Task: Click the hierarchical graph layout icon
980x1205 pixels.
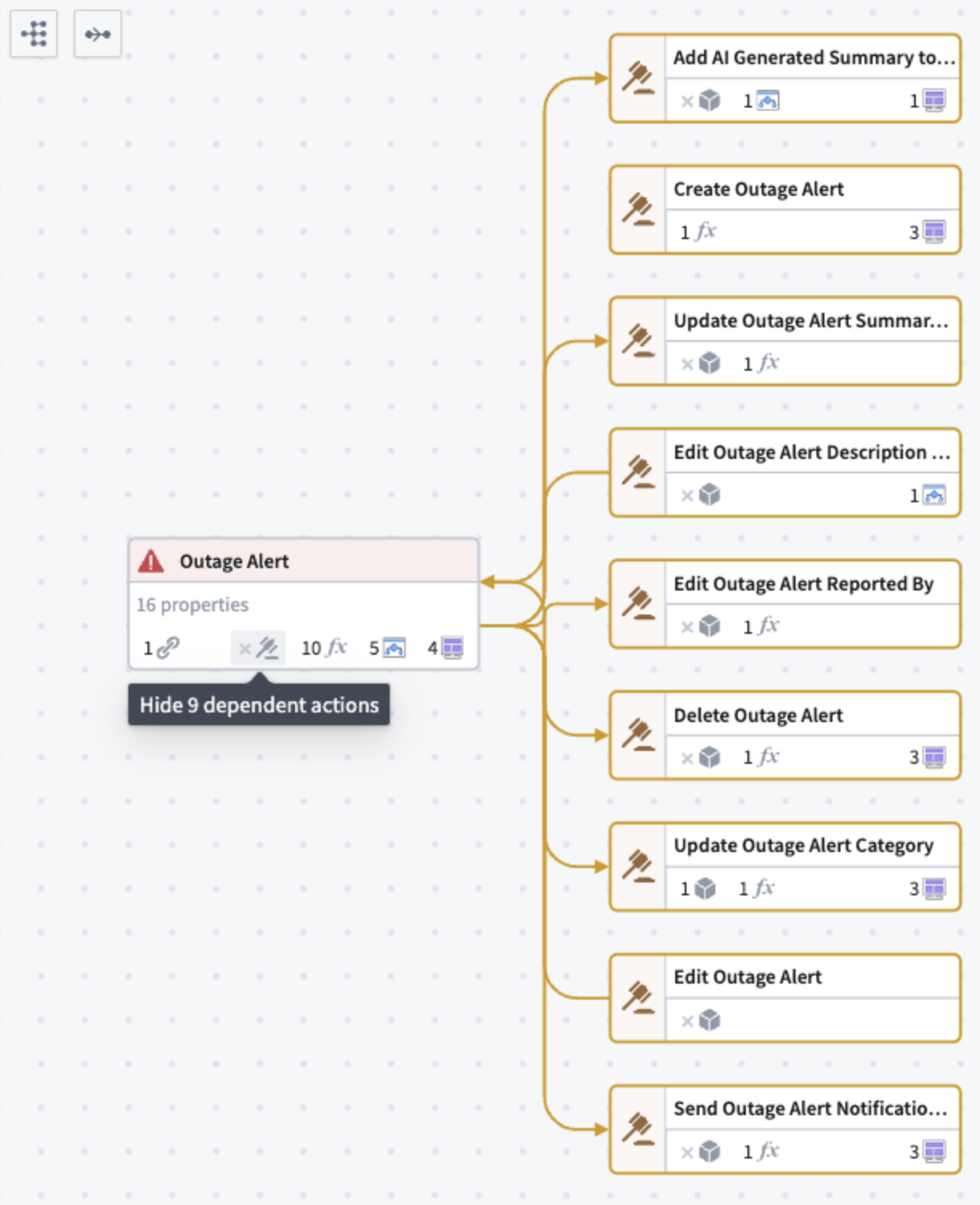Action: [34, 34]
